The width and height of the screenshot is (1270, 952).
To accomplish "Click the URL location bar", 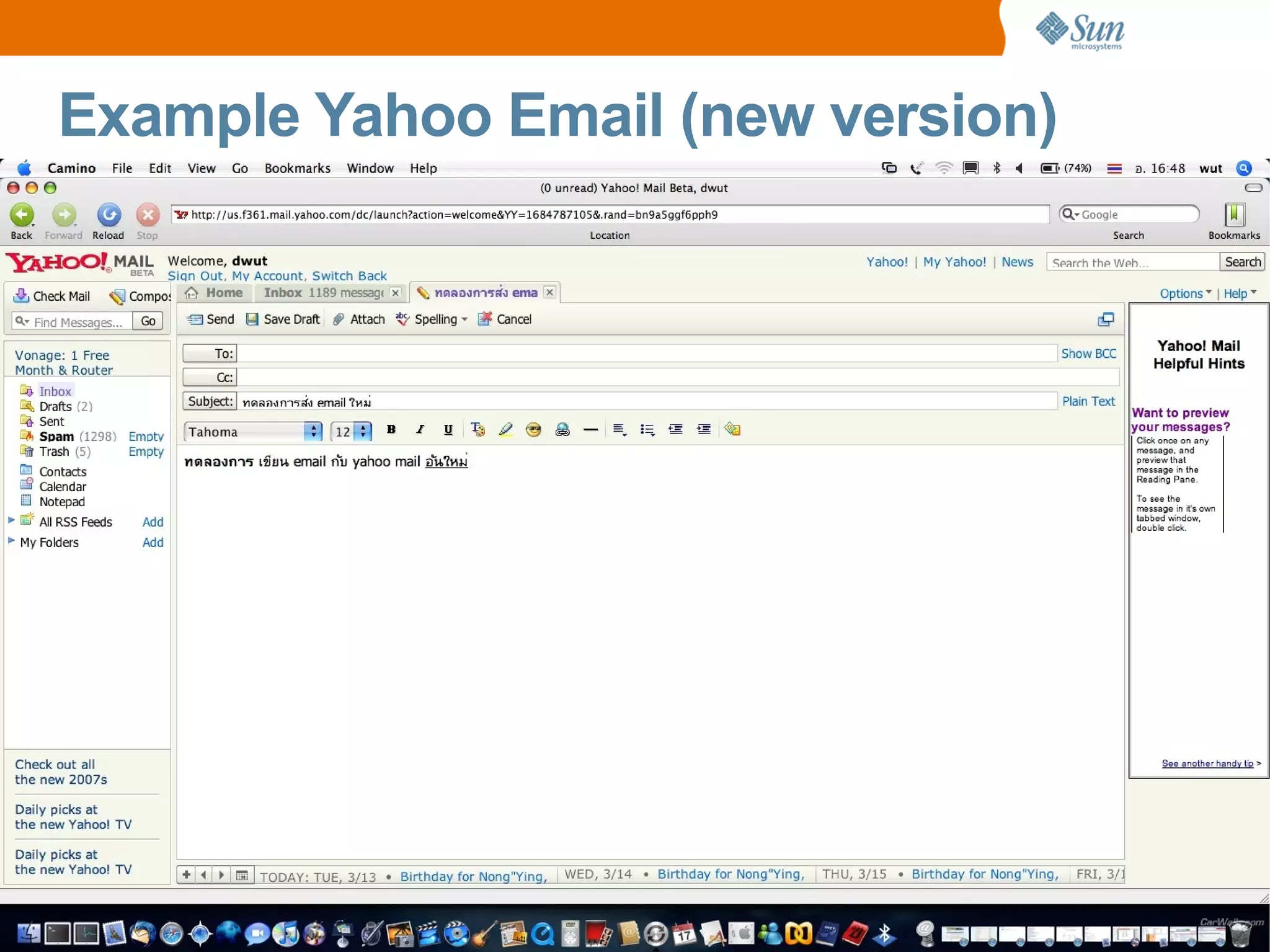I will [610, 215].
